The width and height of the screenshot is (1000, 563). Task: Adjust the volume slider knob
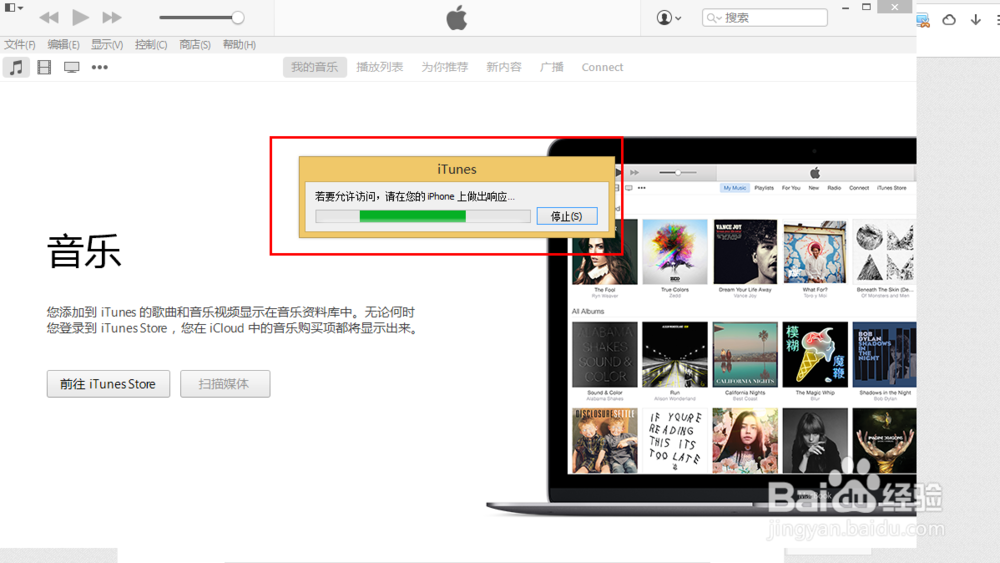(x=238, y=18)
